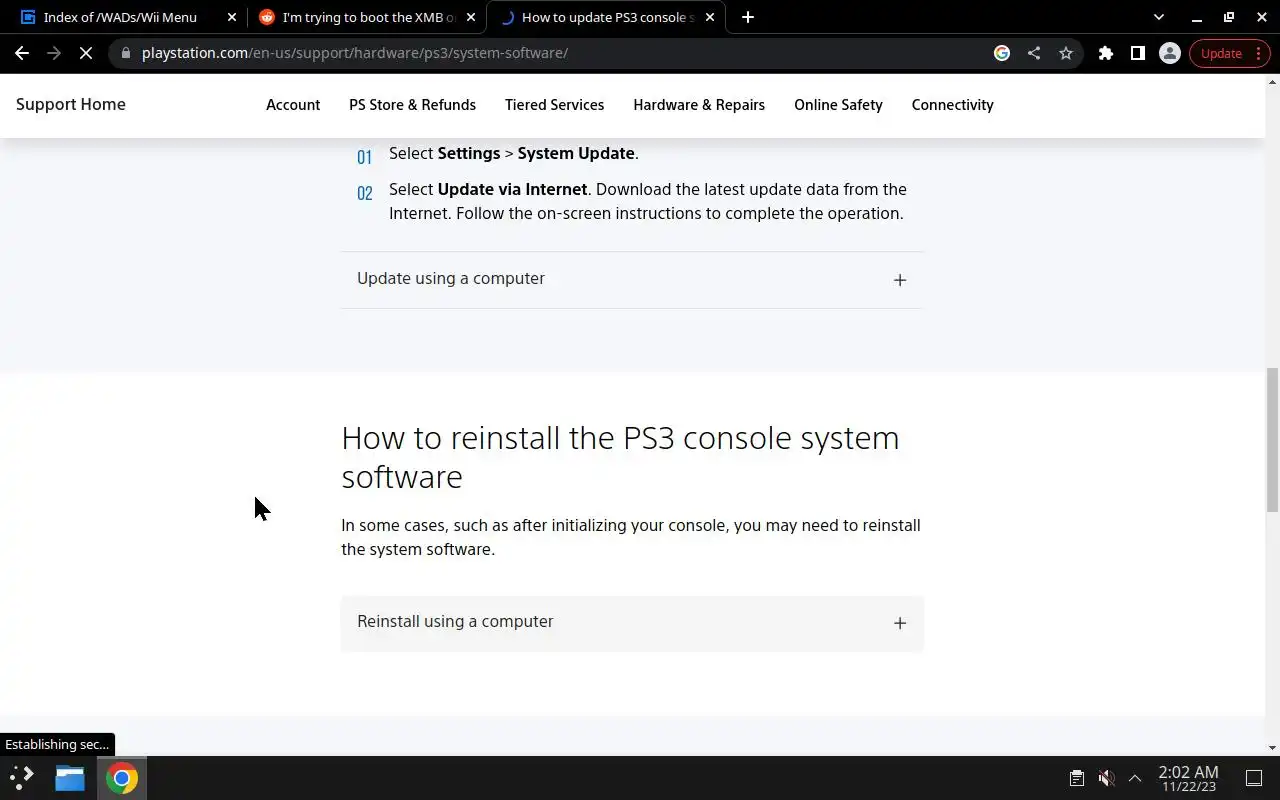The height and width of the screenshot is (800, 1280).
Task: Click the page vertical scrollbar thumb
Action: click(1272, 439)
